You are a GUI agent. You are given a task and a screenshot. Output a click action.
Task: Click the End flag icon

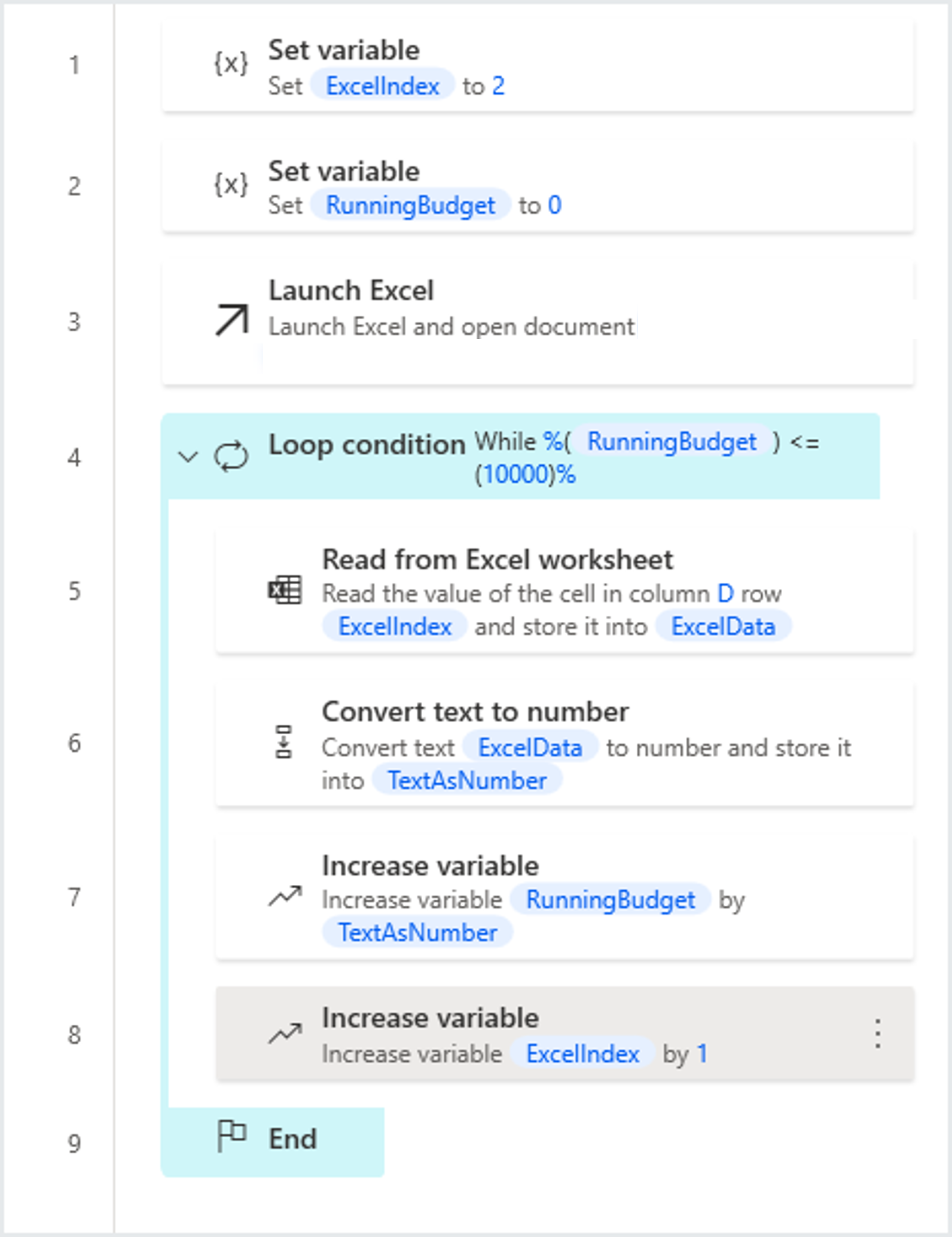click(233, 1135)
